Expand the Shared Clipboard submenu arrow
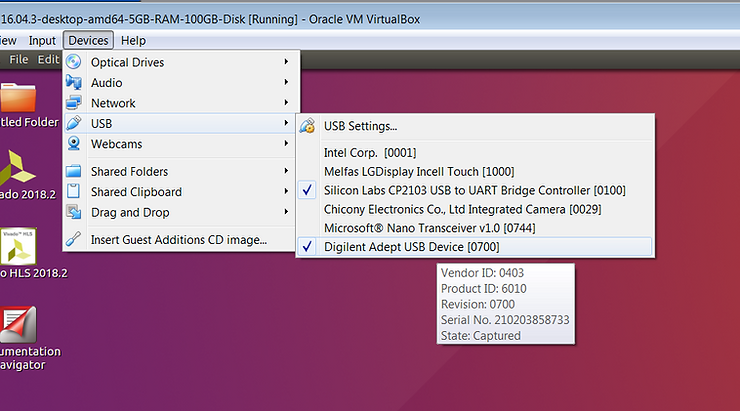 [x=286, y=191]
